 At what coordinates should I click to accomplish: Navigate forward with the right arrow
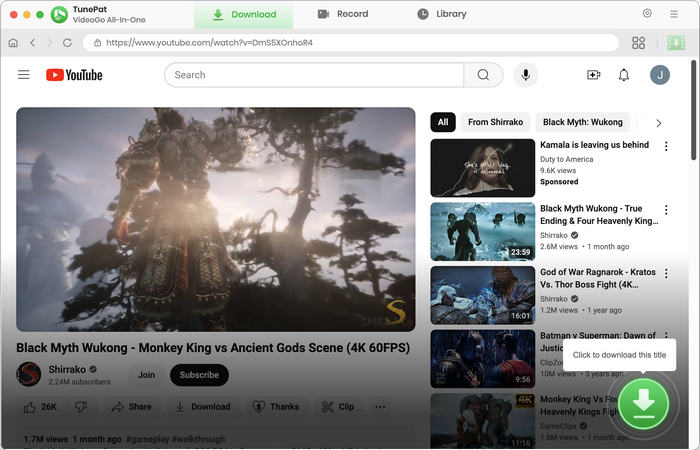50,42
